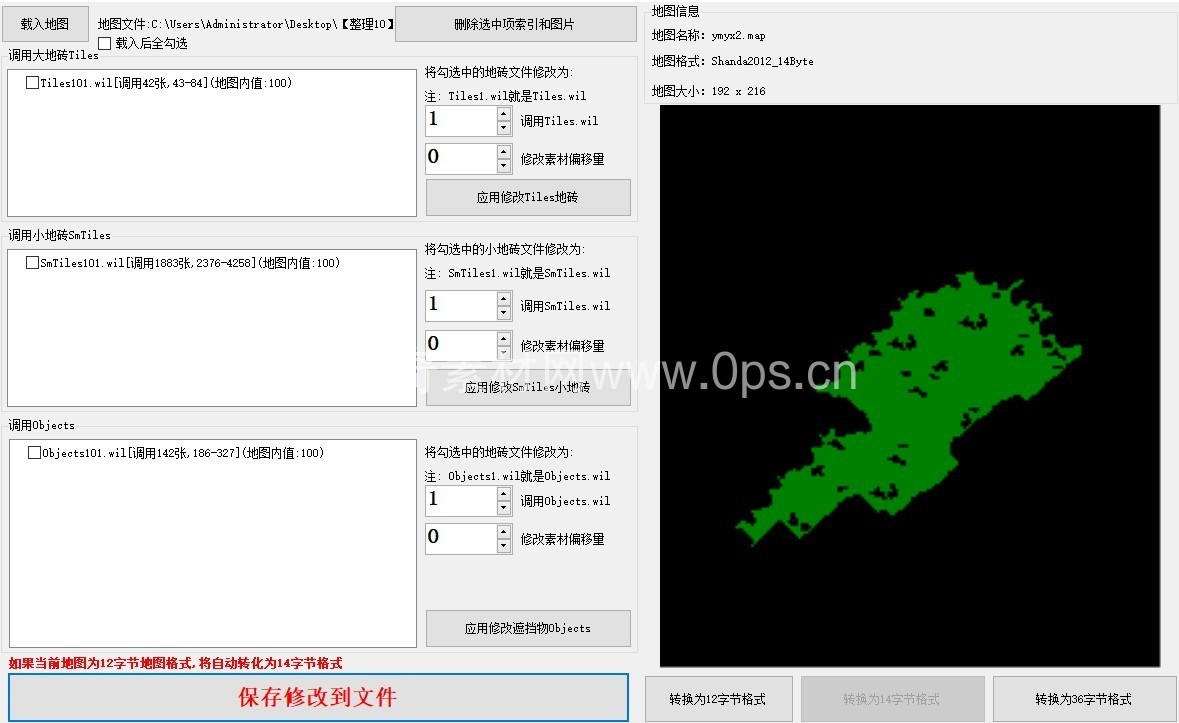
Task: Click the 载入地图 load map button
Action: (45, 23)
